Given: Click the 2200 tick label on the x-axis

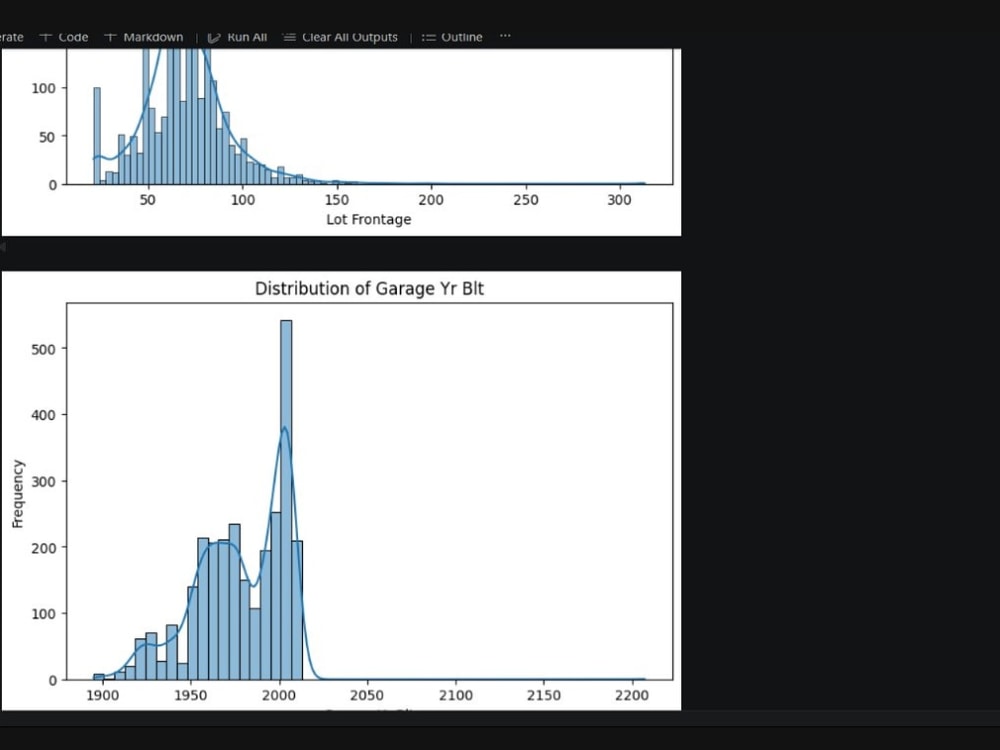Looking at the screenshot, I should pos(632,695).
